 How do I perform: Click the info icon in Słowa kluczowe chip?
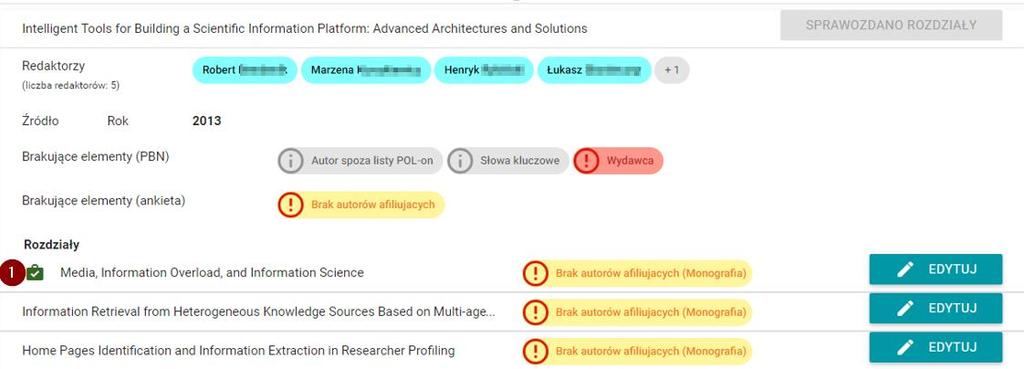[460, 161]
